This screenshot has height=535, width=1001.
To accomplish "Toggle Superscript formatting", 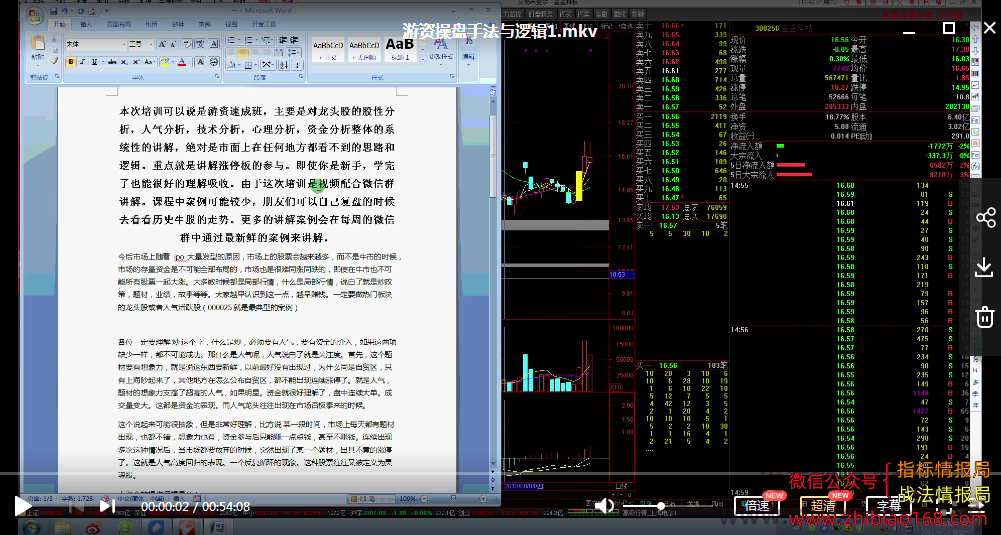I will (x=135, y=62).
